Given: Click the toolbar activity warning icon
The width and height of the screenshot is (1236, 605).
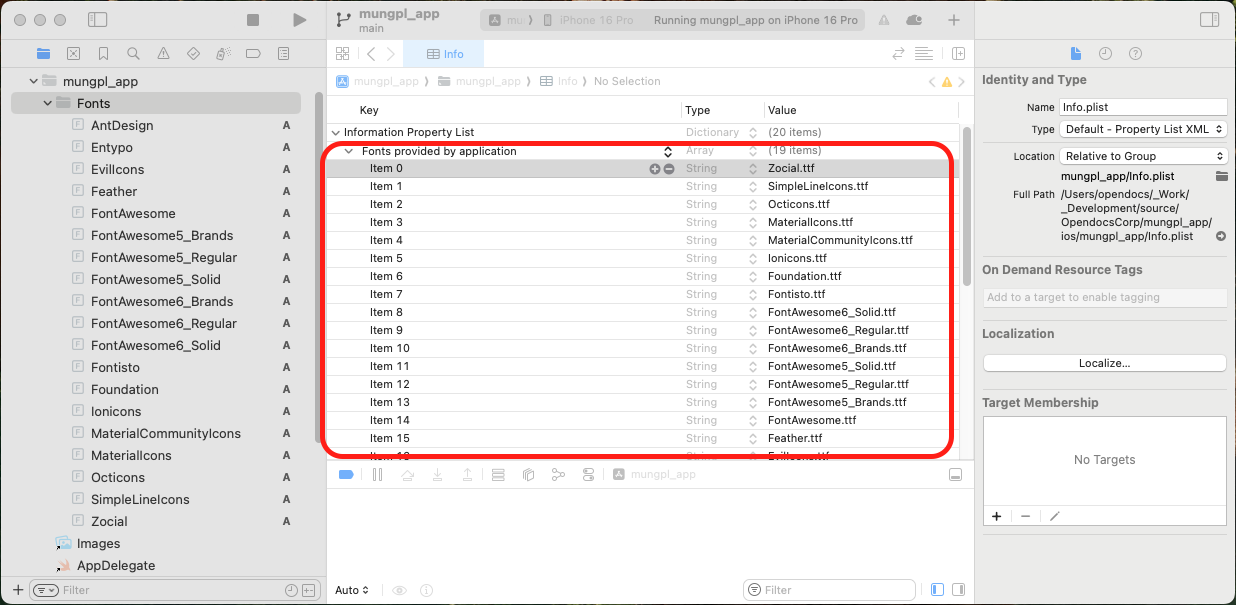Looking at the screenshot, I should coord(884,20).
